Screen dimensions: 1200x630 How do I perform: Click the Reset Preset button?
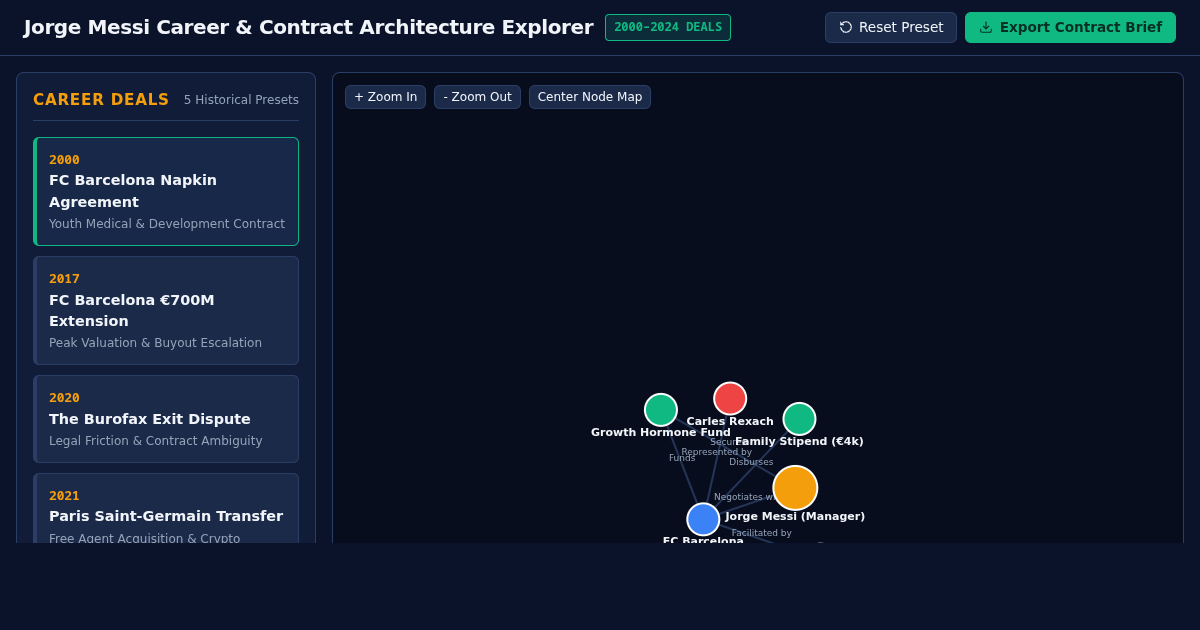click(890, 27)
